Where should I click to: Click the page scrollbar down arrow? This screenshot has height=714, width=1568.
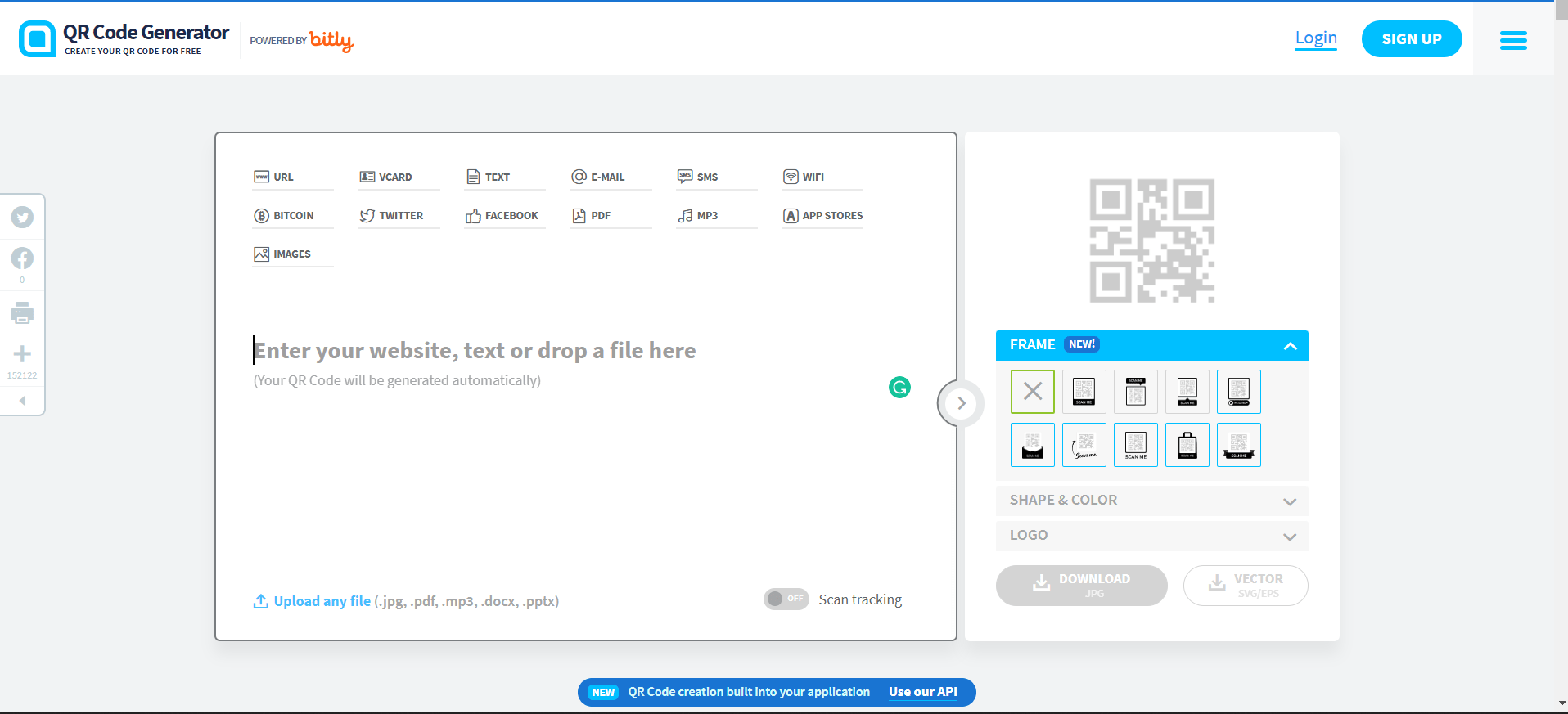click(1561, 703)
